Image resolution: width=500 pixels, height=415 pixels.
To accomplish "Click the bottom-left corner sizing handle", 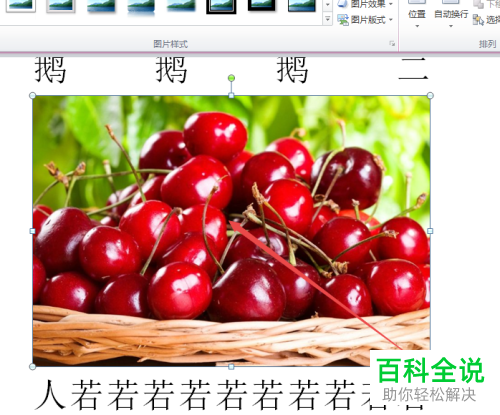I will pos(32,367).
